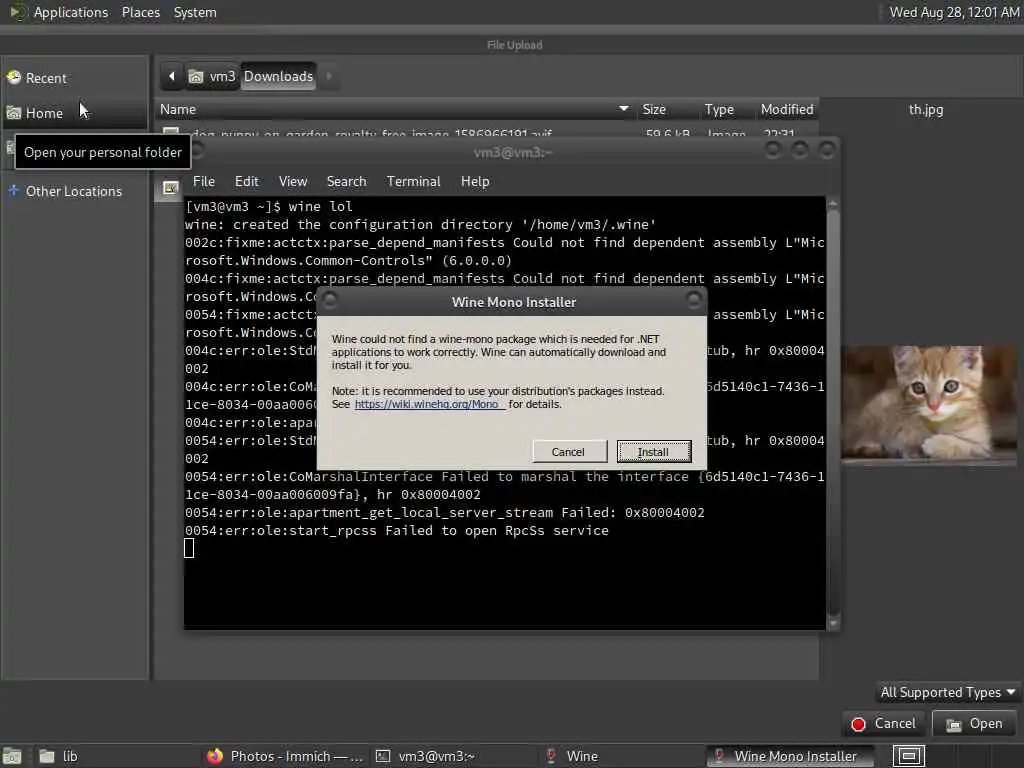Click the back arrow in path bar
Screen dimensions: 1024x768
(x=172, y=76)
